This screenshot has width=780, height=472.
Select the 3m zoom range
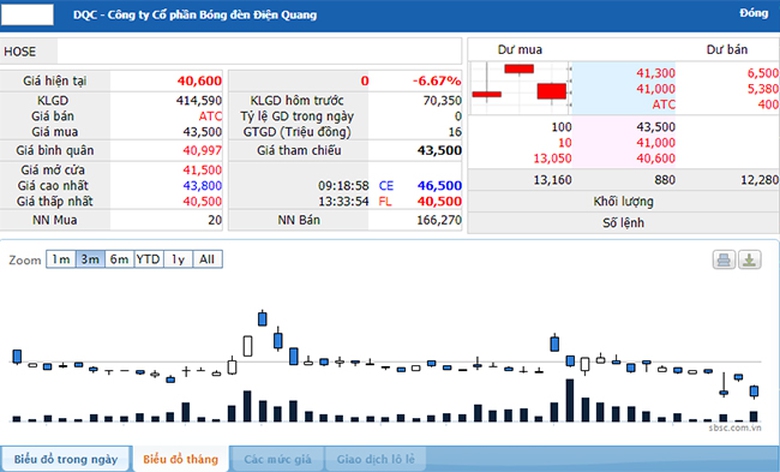(x=90, y=259)
